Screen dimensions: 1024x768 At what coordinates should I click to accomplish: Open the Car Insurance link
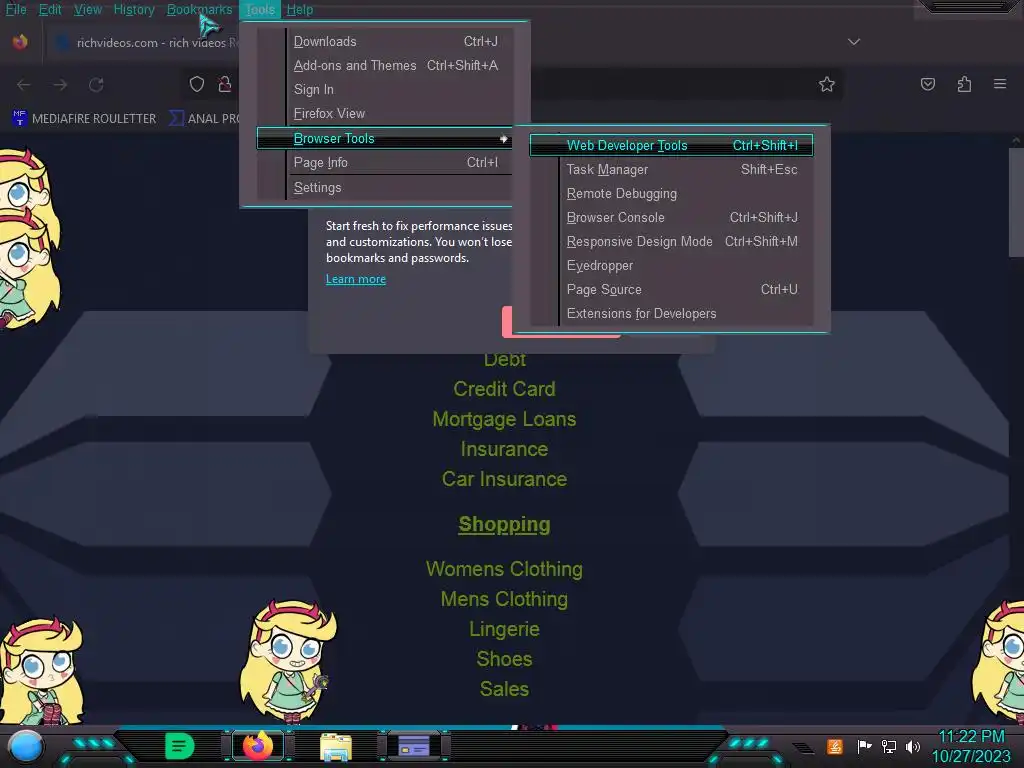pos(504,479)
